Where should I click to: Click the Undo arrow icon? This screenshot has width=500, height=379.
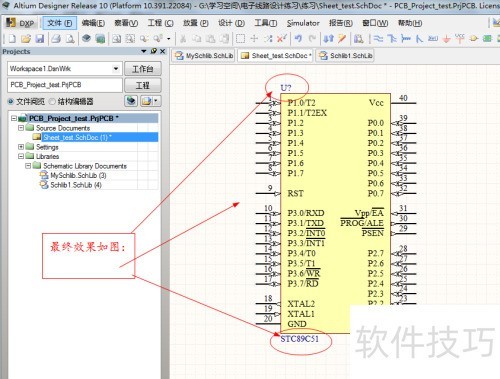coord(298,39)
